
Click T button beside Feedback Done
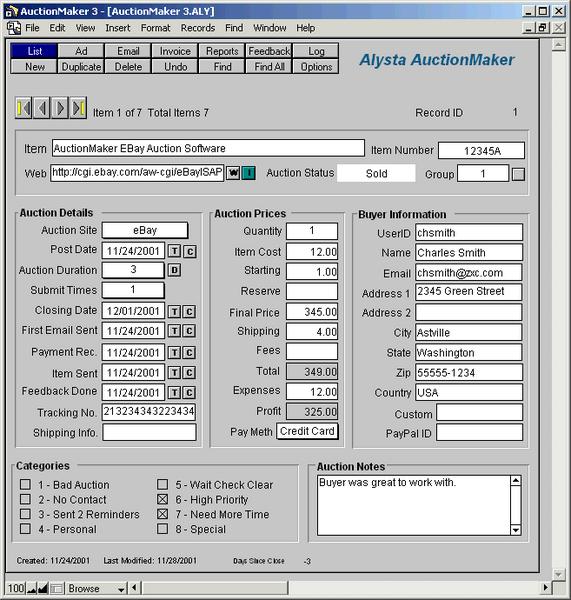point(175,393)
